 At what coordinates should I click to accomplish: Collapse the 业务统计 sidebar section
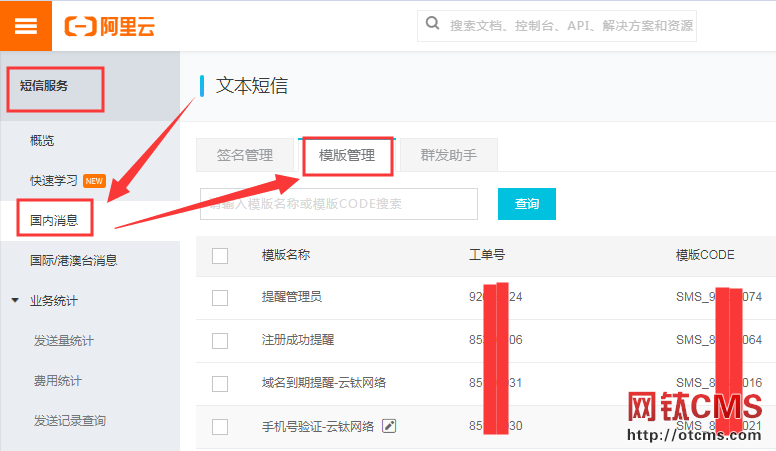(15, 300)
